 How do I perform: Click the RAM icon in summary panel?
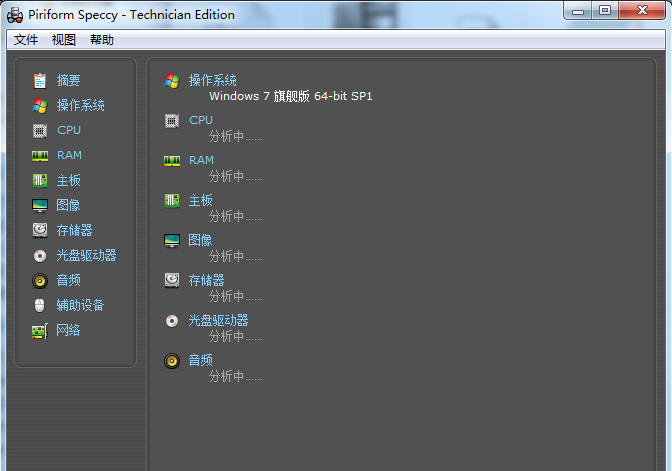click(172, 161)
